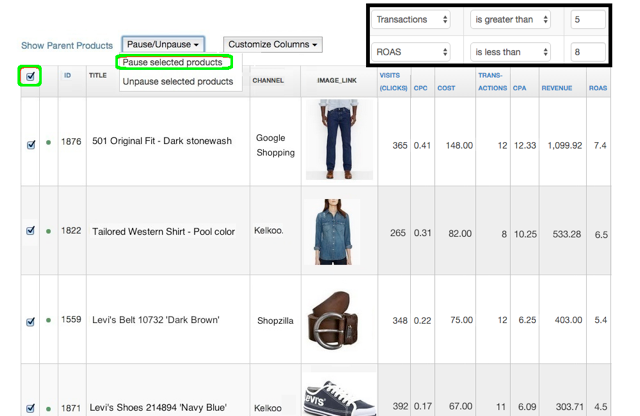Toggle the select-all checkbox in header
The height and width of the screenshot is (416, 640).
pyautogui.click(x=30, y=76)
